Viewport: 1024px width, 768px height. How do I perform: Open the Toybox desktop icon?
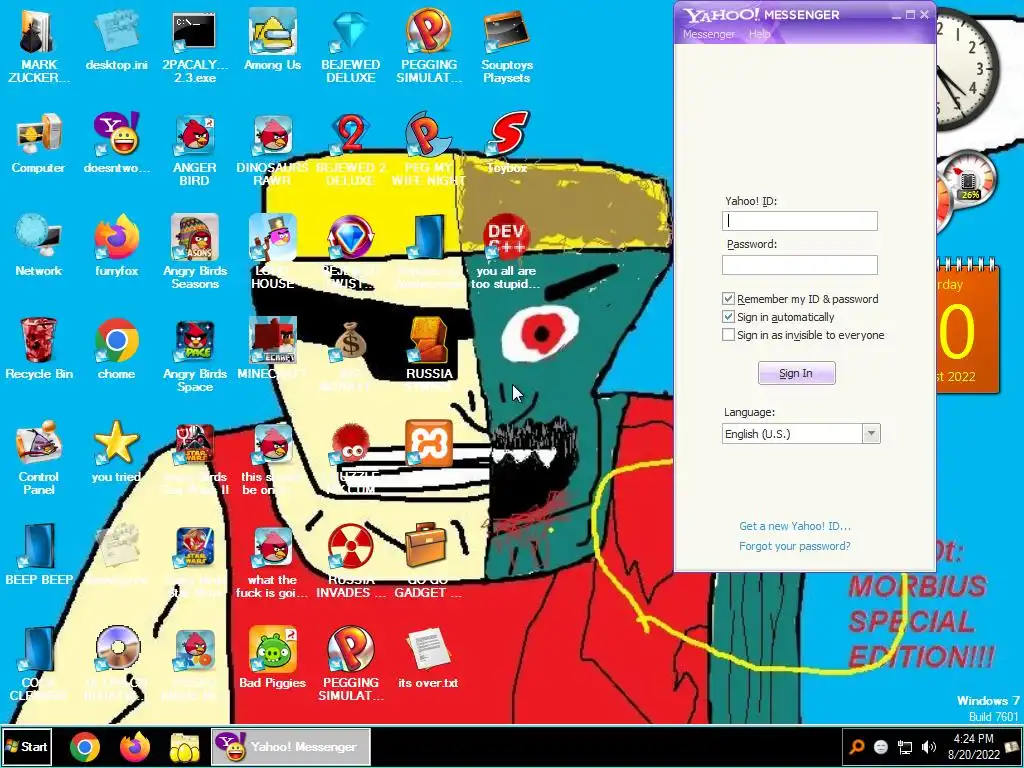click(x=507, y=142)
